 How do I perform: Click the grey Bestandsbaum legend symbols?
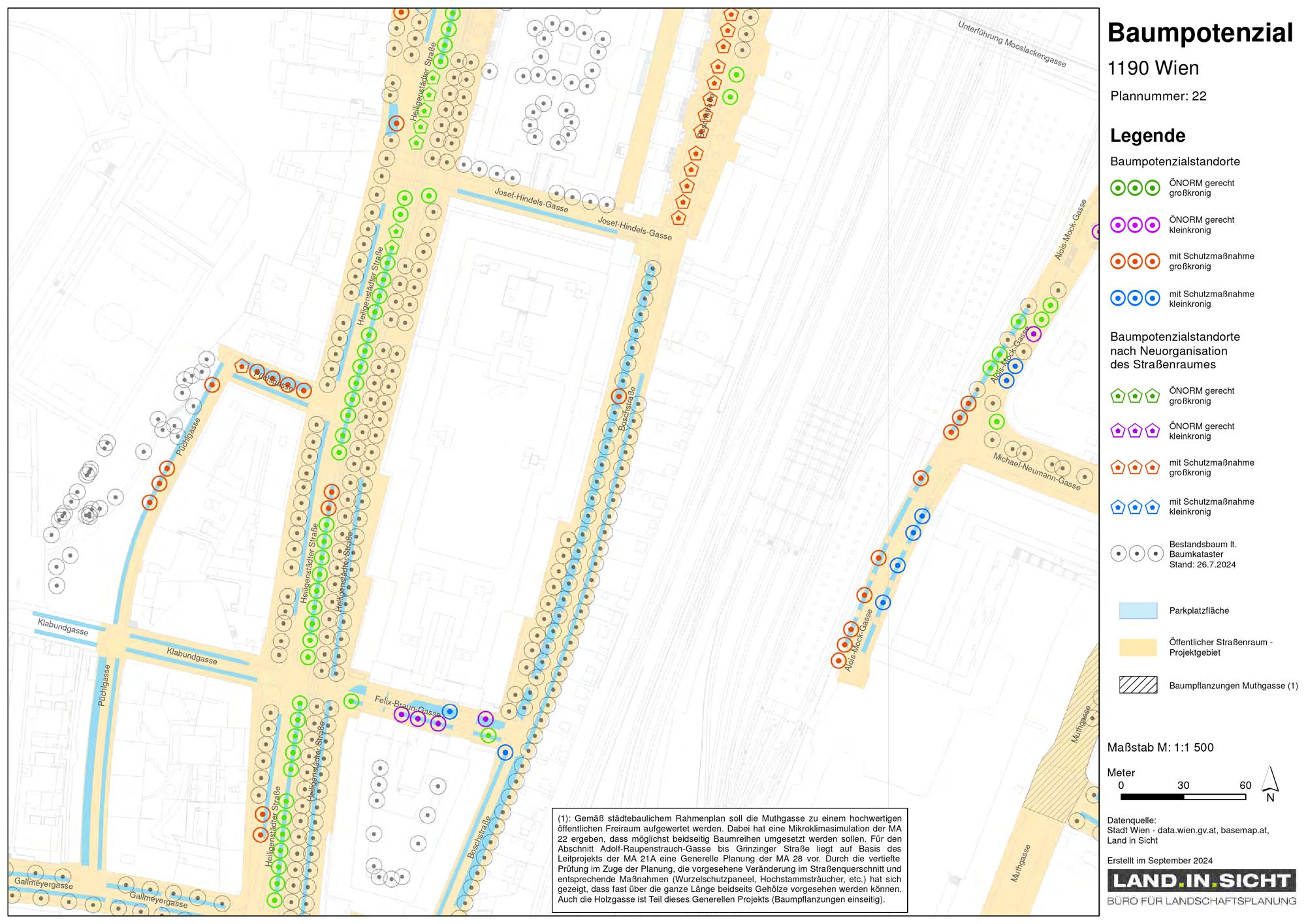pyautogui.click(x=1137, y=554)
